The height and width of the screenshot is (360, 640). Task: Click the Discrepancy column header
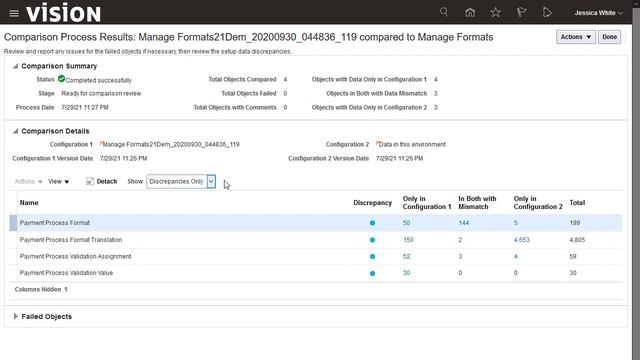(x=372, y=203)
